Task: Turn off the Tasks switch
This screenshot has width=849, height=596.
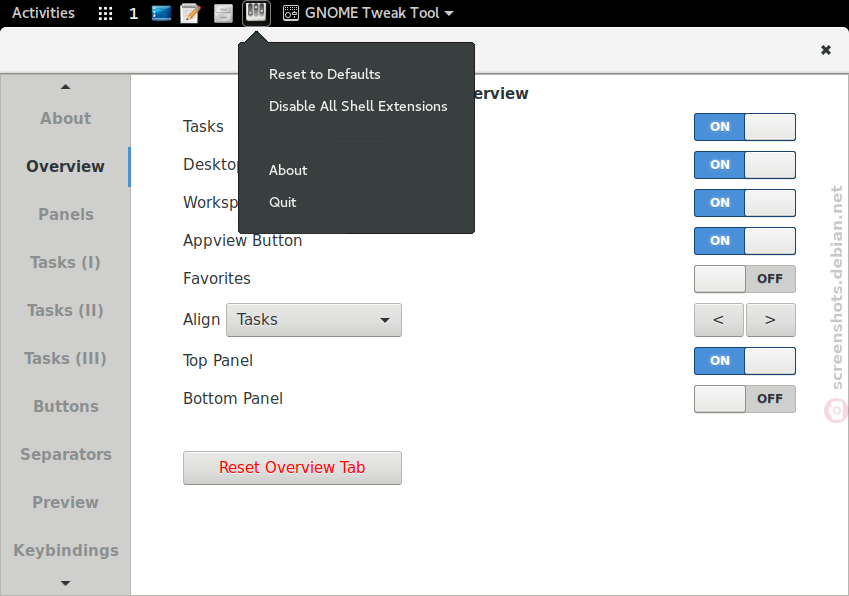Action: (744, 127)
